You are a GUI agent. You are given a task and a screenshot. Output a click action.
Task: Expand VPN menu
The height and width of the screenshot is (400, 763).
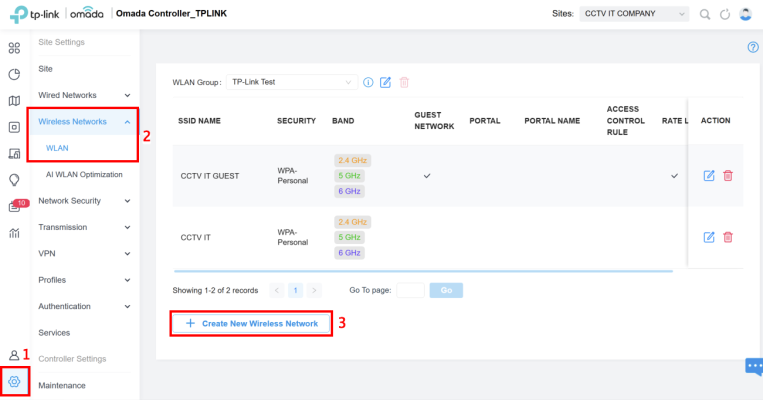(x=84, y=254)
